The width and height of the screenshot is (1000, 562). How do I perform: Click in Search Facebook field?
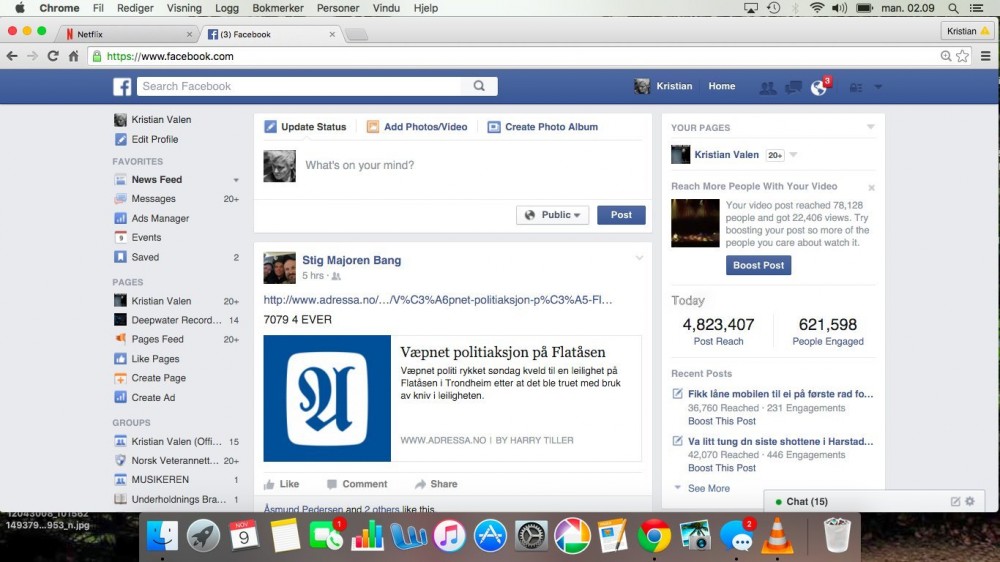pyautogui.click(x=300, y=86)
